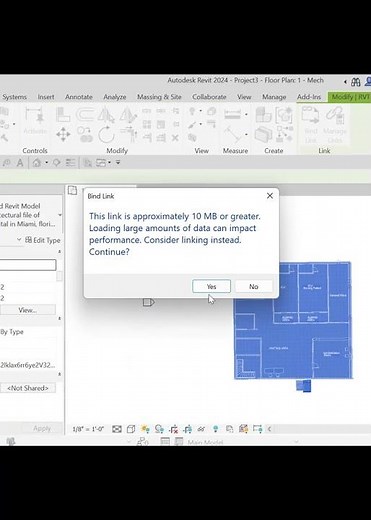
Task: Click the Activate Controls tool
Action: pyautogui.click(x=35, y=120)
